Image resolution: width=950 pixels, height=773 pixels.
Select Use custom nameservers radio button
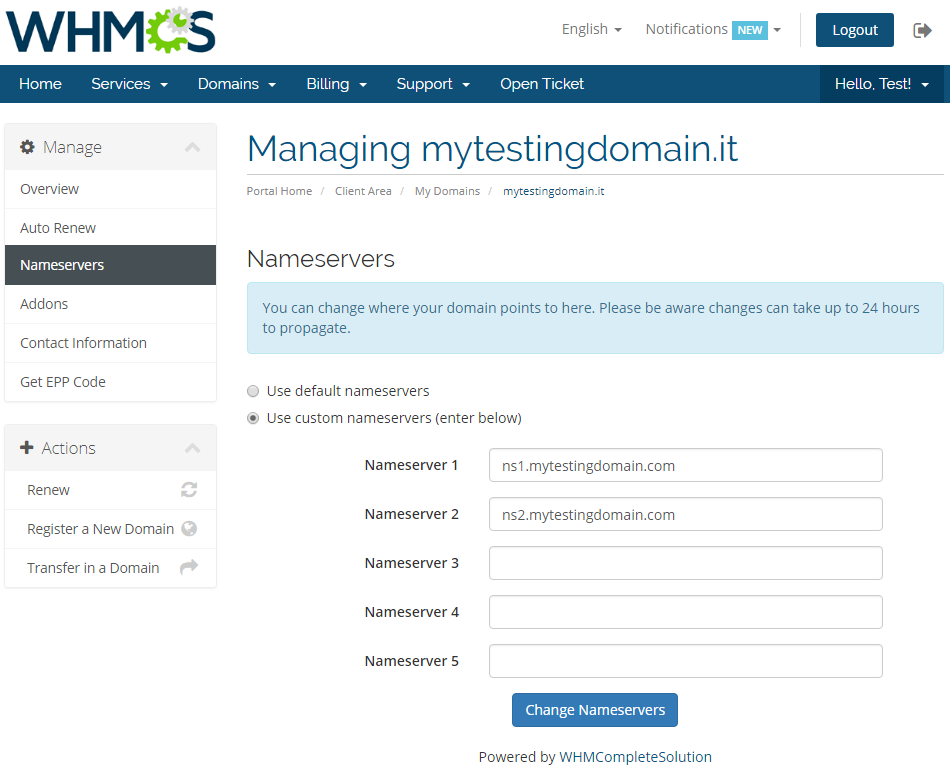tap(253, 418)
